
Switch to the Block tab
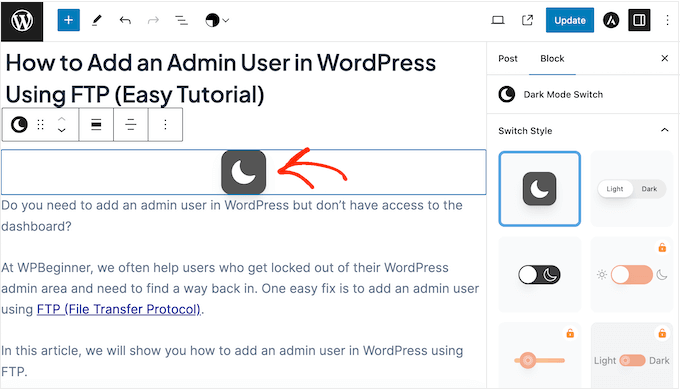point(552,59)
